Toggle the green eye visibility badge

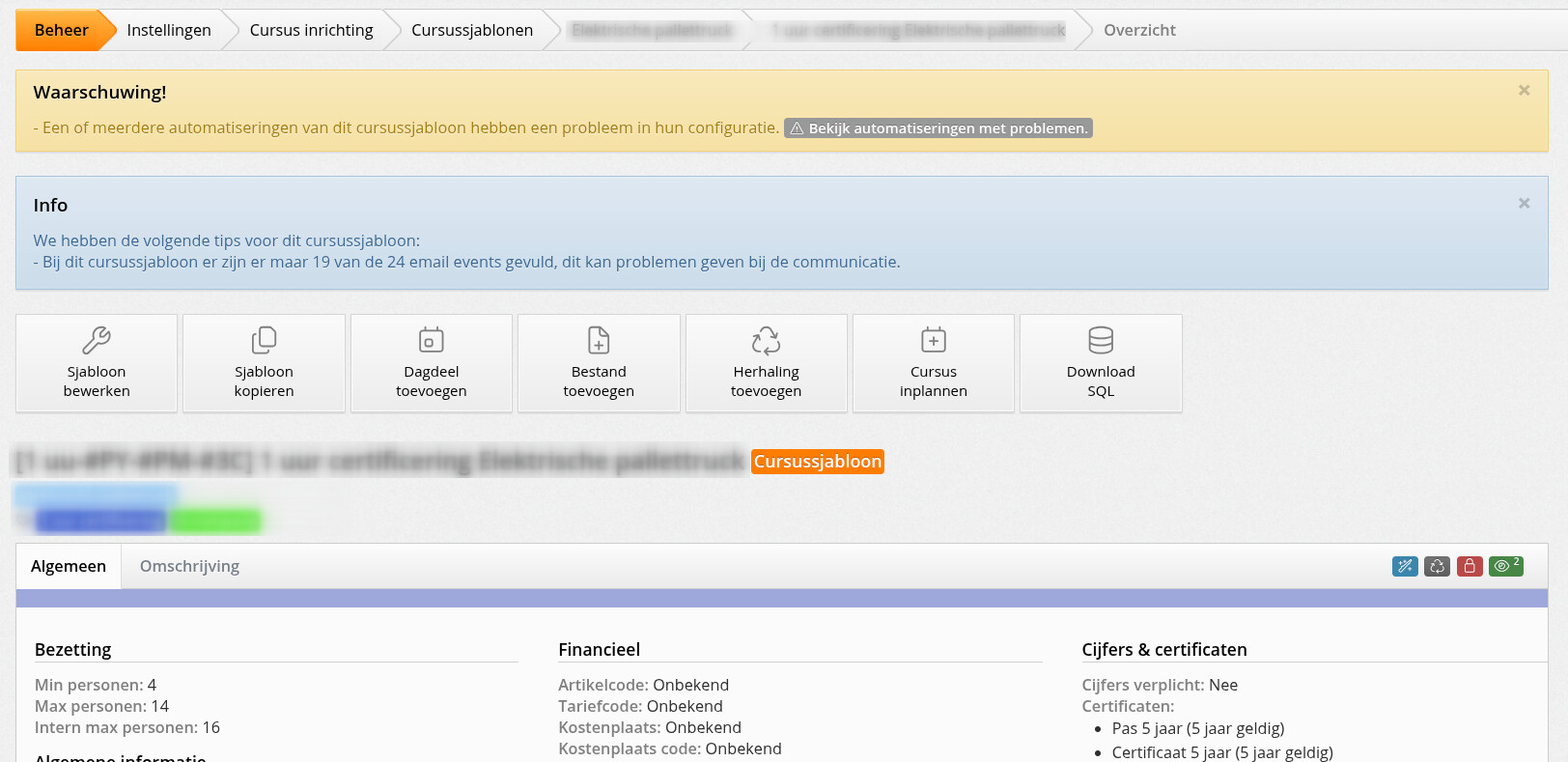(x=1505, y=566)
